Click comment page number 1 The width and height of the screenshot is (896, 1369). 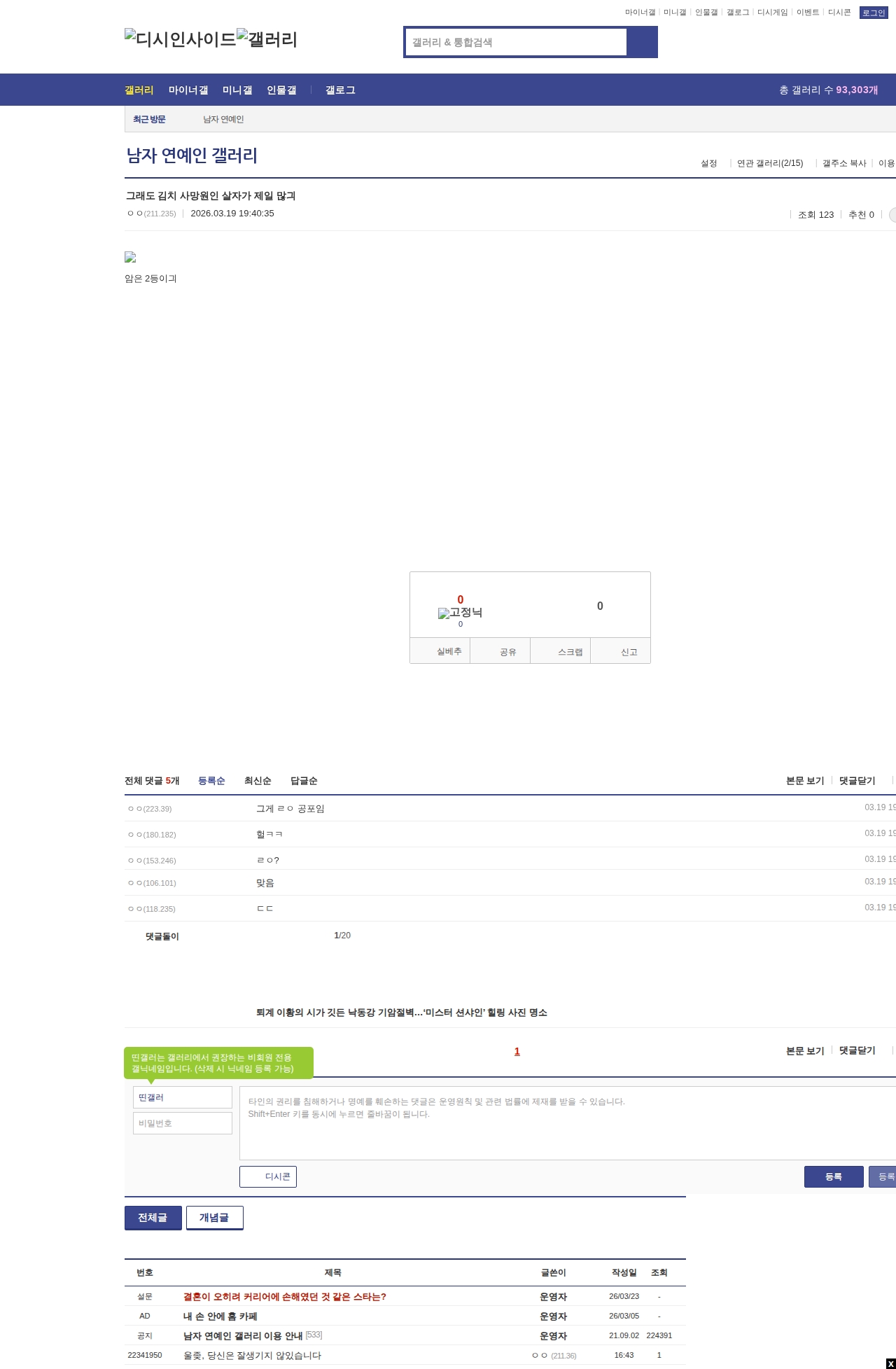(x=517, y=1051)
